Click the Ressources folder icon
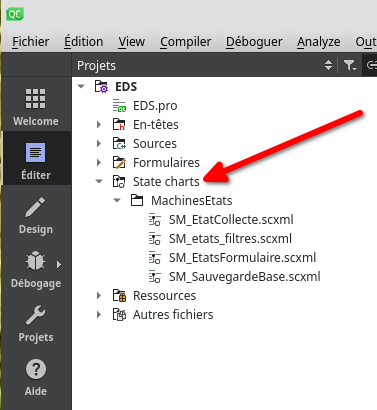Image resolution: width=377 pixels, height=410 pixels. [119, 296]
